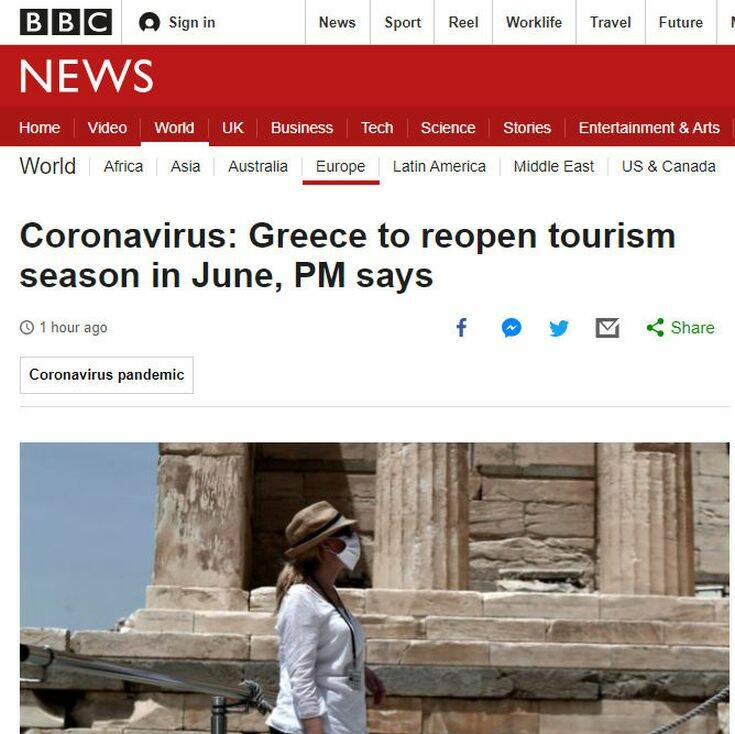Click the NEWS banner title
The height and width of the screenshot is (734, 735).
point(86,75)
